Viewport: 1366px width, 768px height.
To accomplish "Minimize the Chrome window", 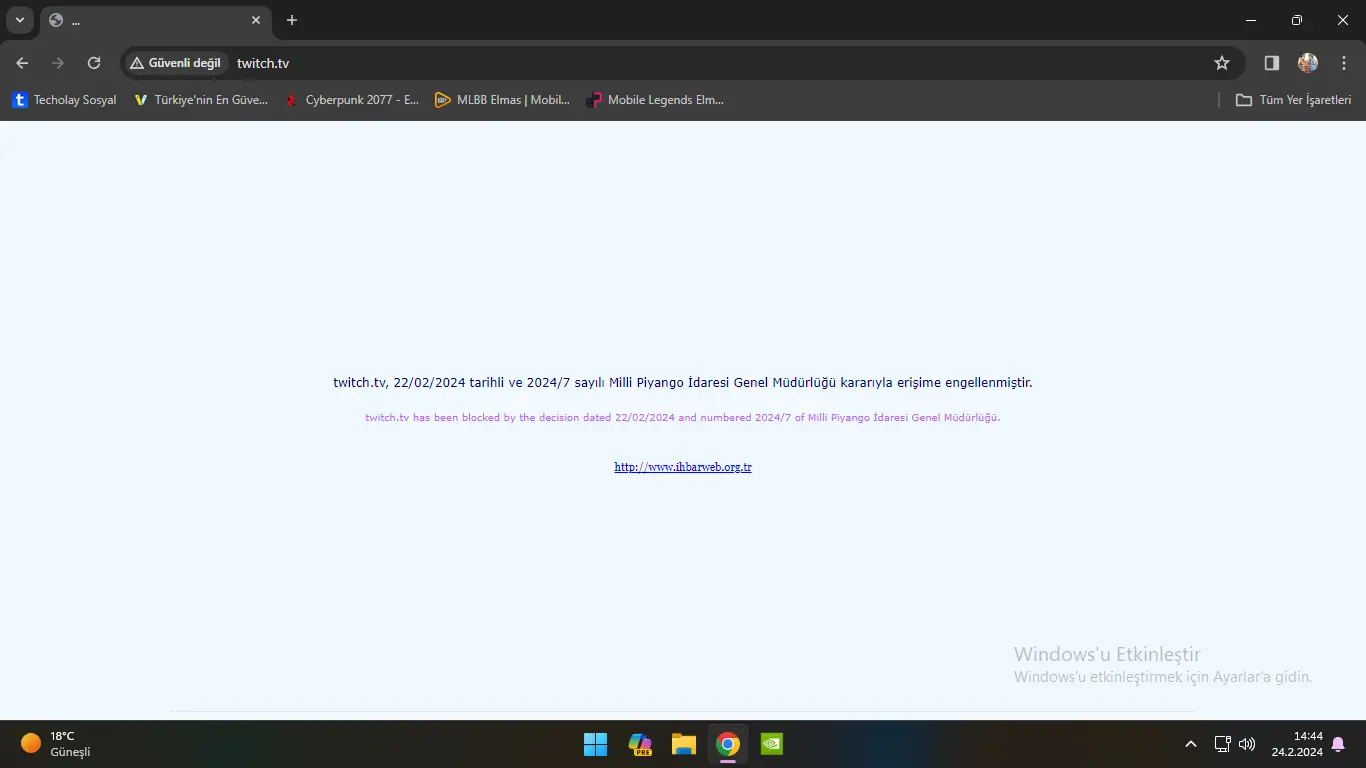I will [1251, 20].
